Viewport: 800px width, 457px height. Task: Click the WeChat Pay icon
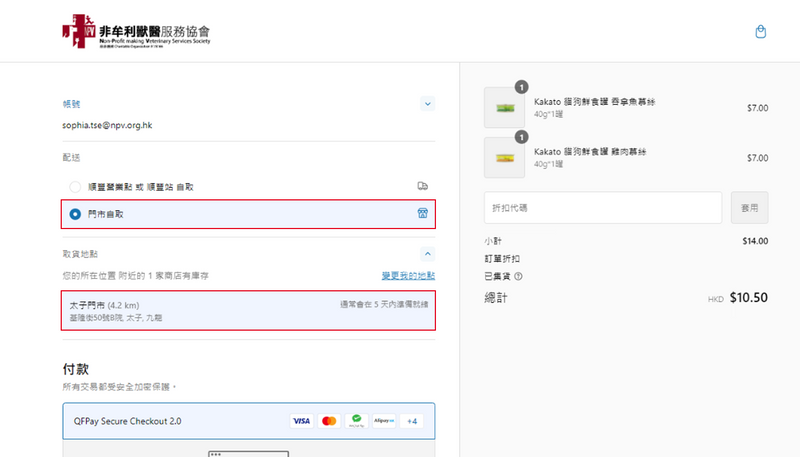(x=355, y=421)
